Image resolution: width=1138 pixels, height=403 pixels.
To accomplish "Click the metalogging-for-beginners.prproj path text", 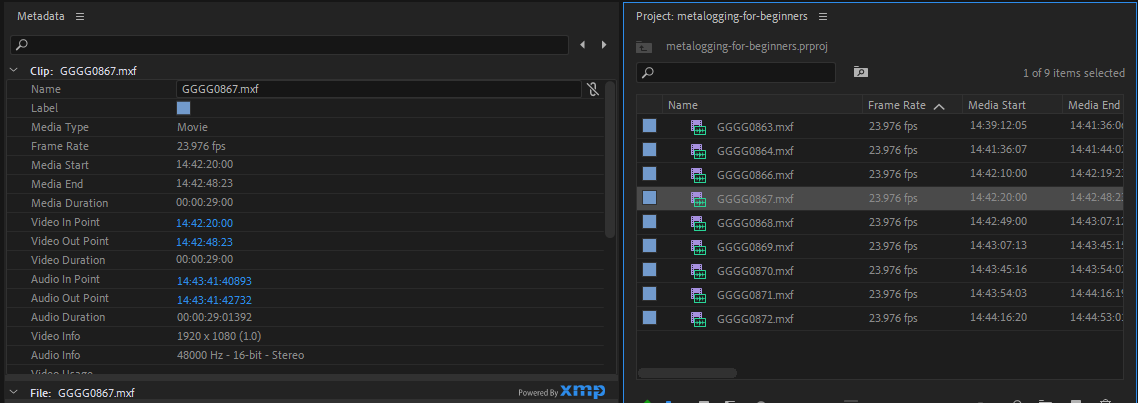I will coord(747,46).
